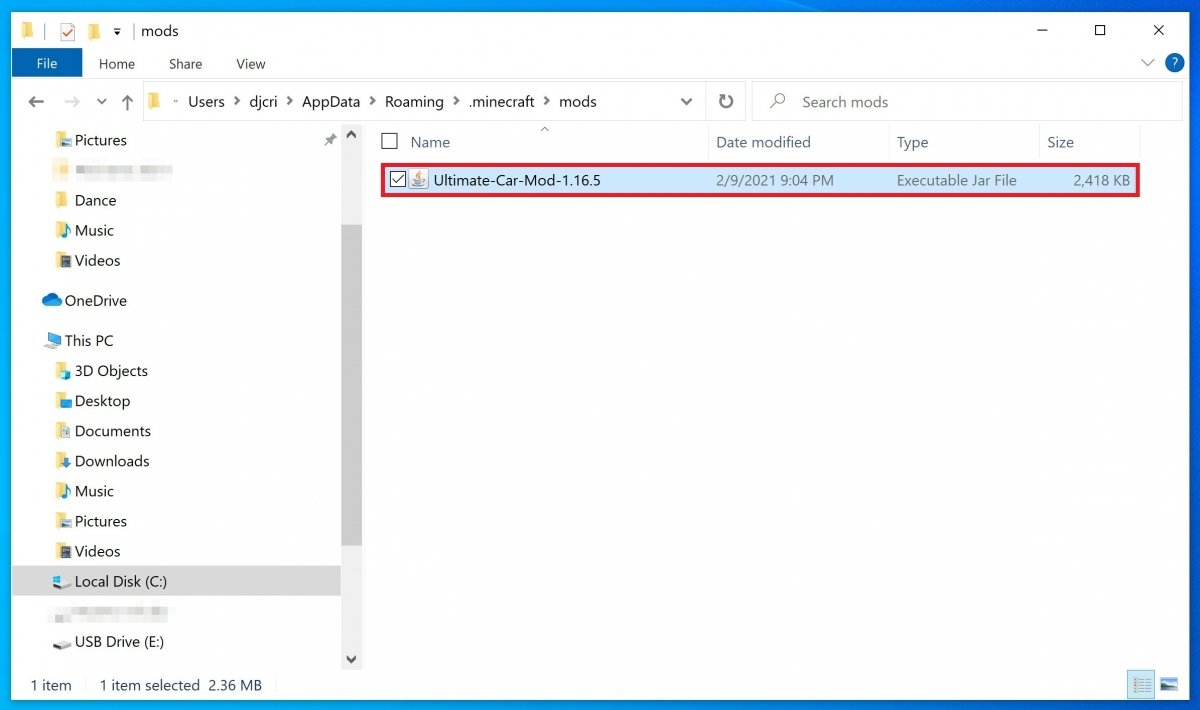
Task: Switch to the Home ribbon tab
Action: tap(117, 63)
